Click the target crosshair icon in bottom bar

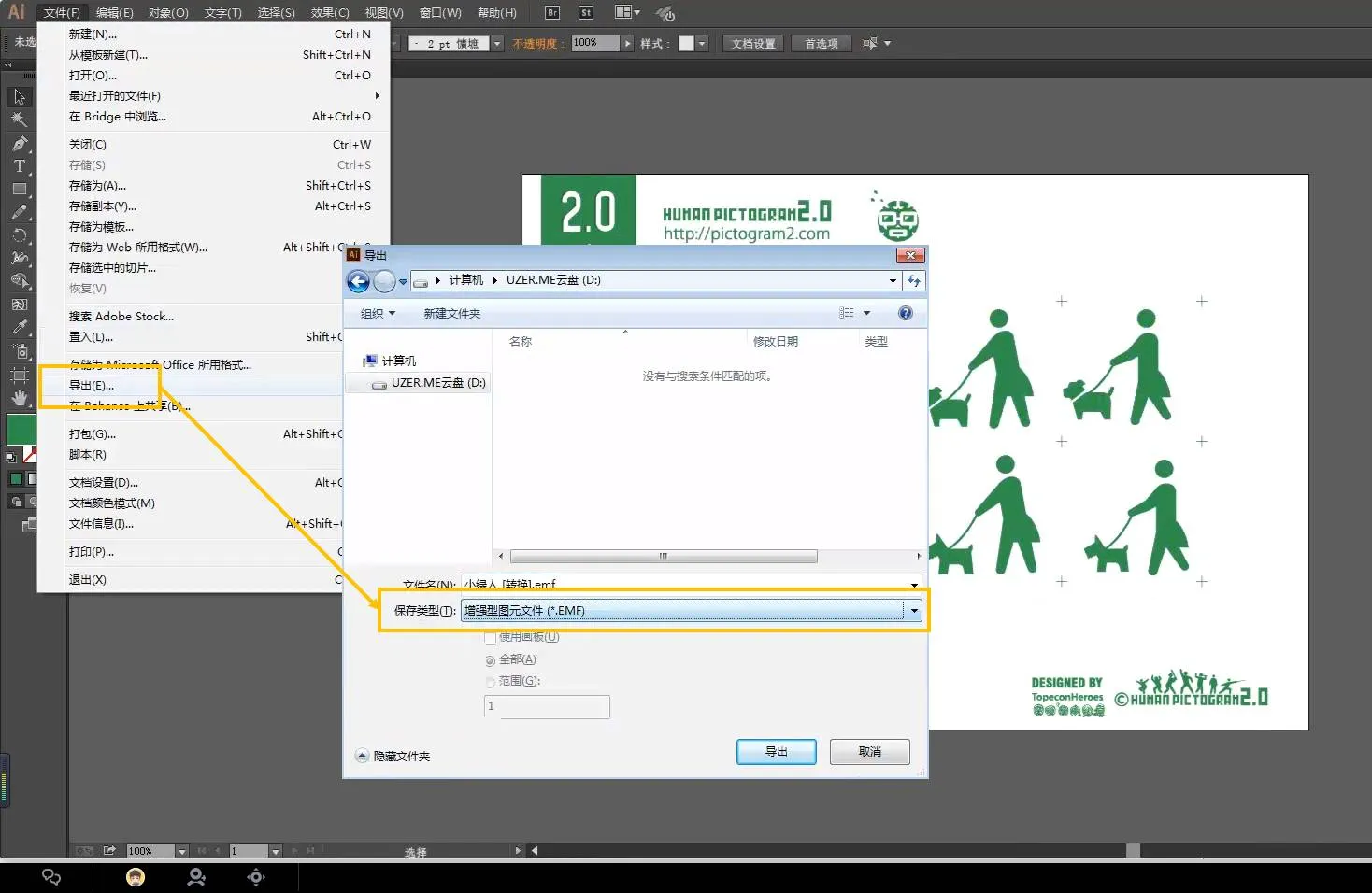point(256,877)
